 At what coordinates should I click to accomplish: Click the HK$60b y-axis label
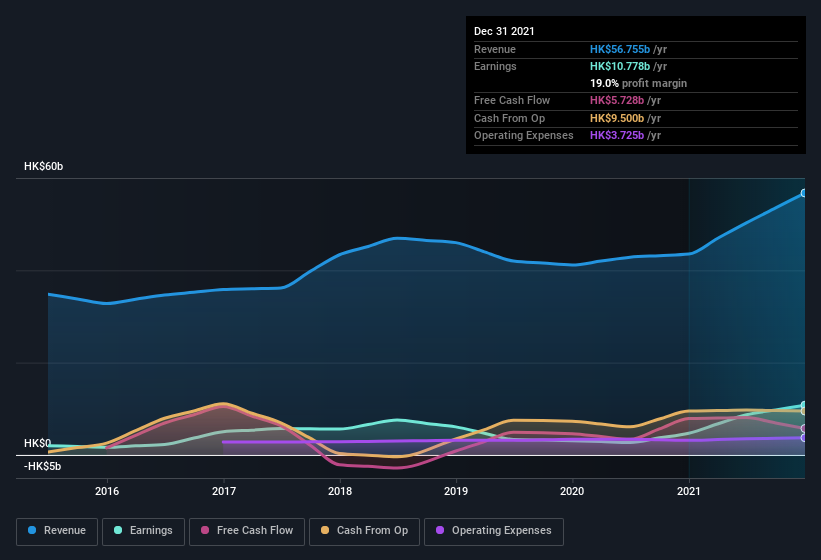(43, 166)
